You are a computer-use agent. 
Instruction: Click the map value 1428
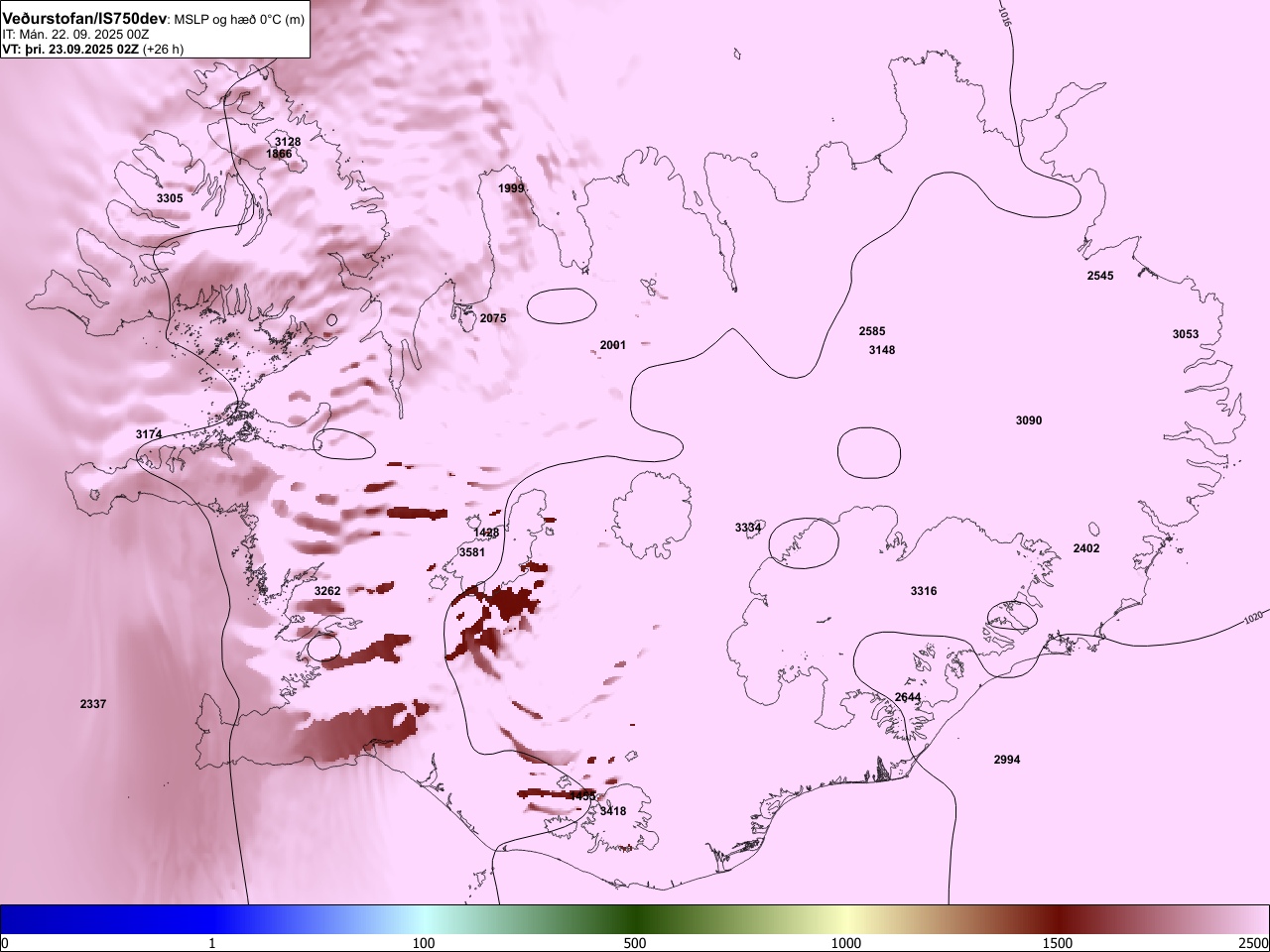[486, 533]
